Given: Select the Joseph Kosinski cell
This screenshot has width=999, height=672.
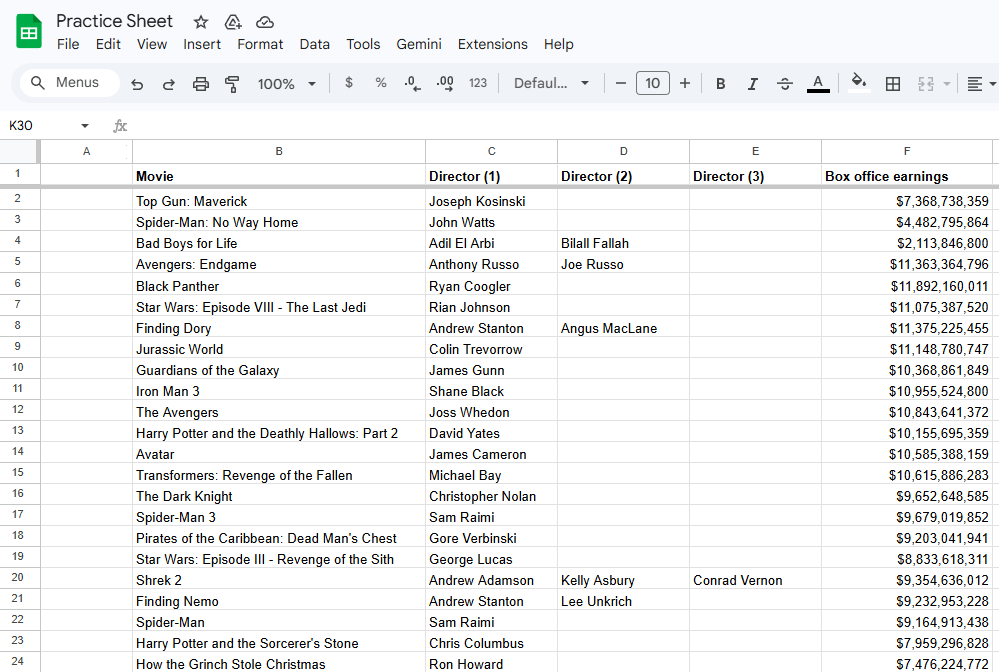Looking at the screenshot, I should [491, 201].
